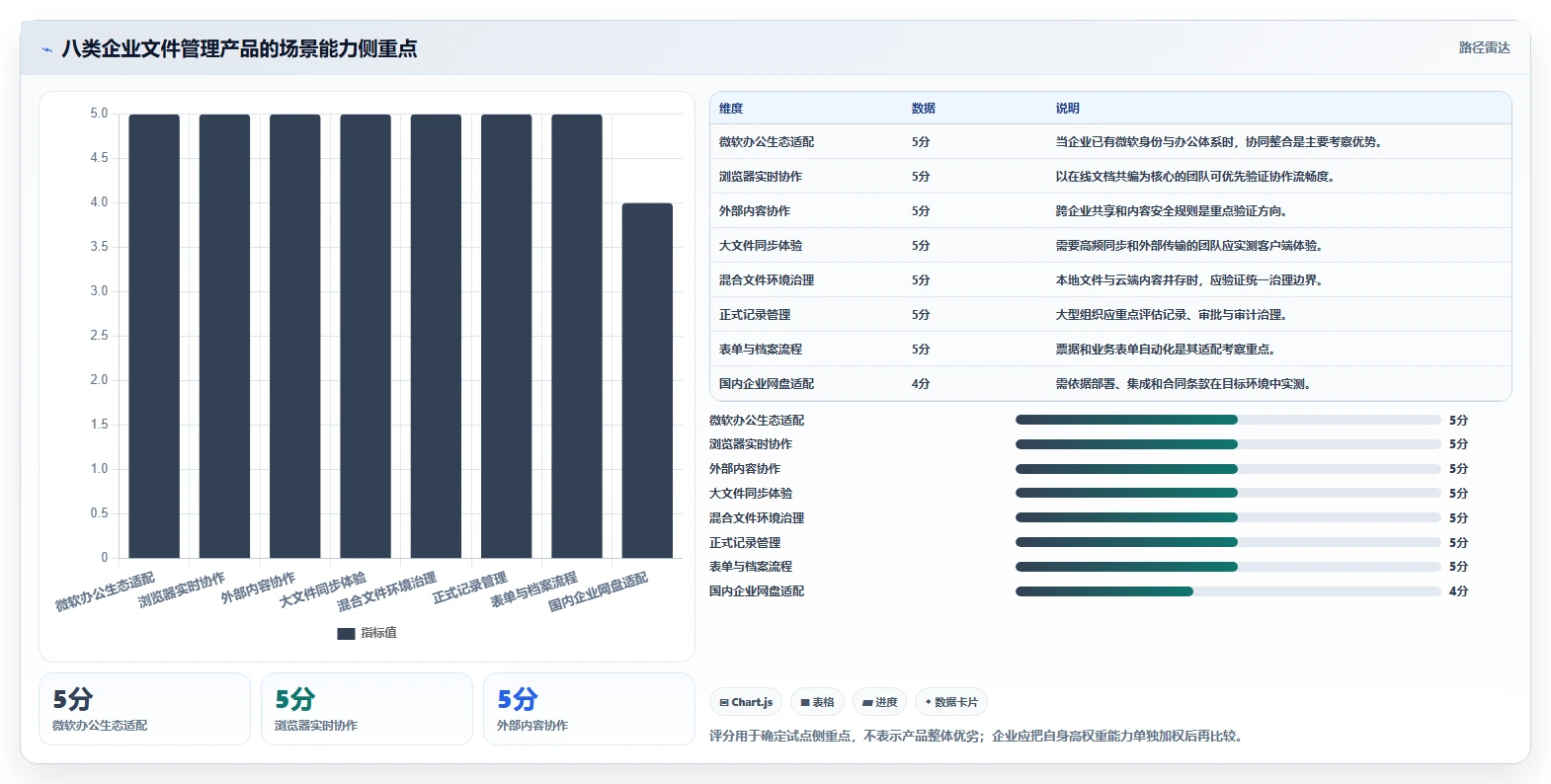Click the 维度 table column header
1551x784 pixels.
tap(731, 109)
